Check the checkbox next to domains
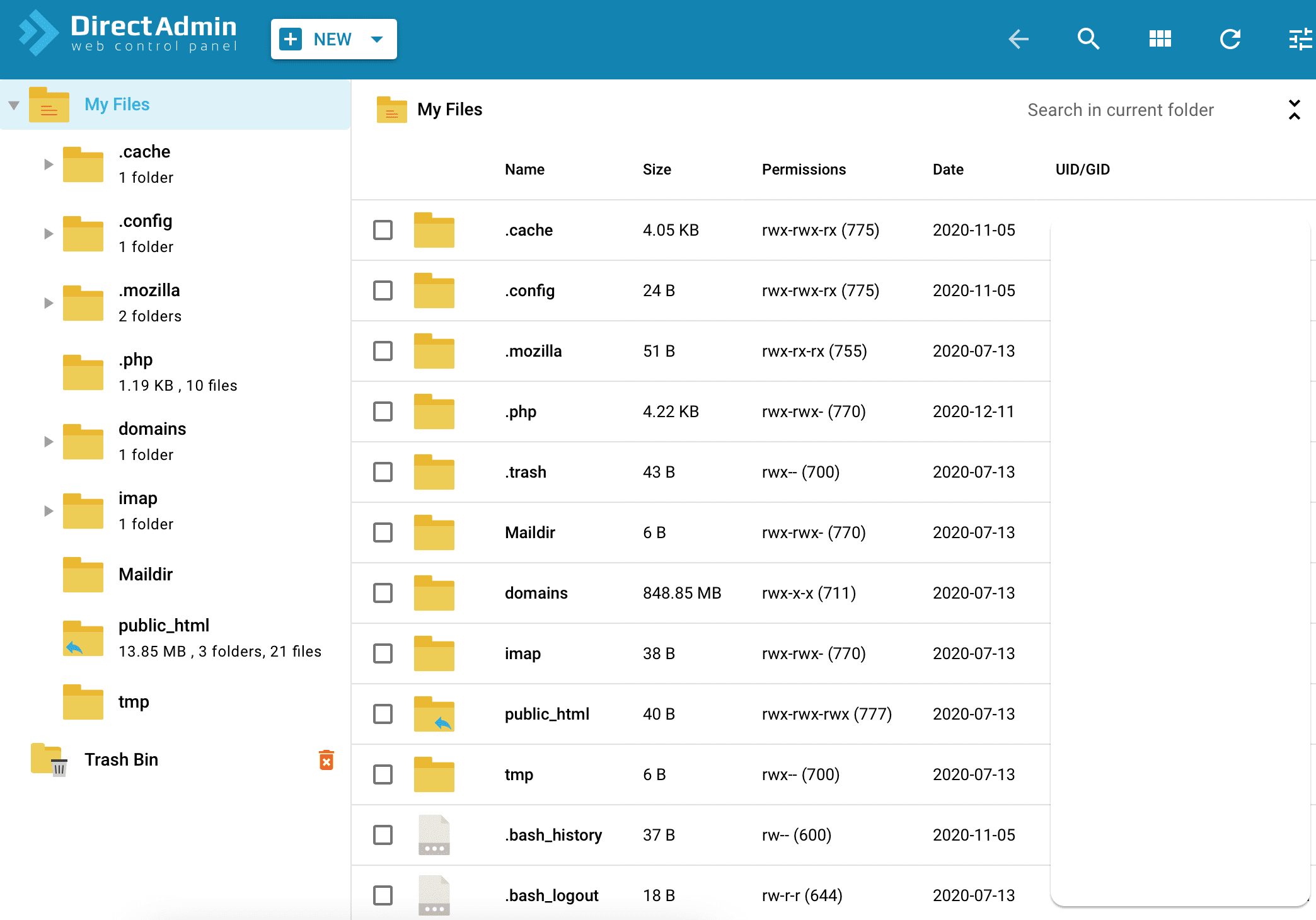The image size is (1316, 920). pyautogui.click(x=383, y=593)
